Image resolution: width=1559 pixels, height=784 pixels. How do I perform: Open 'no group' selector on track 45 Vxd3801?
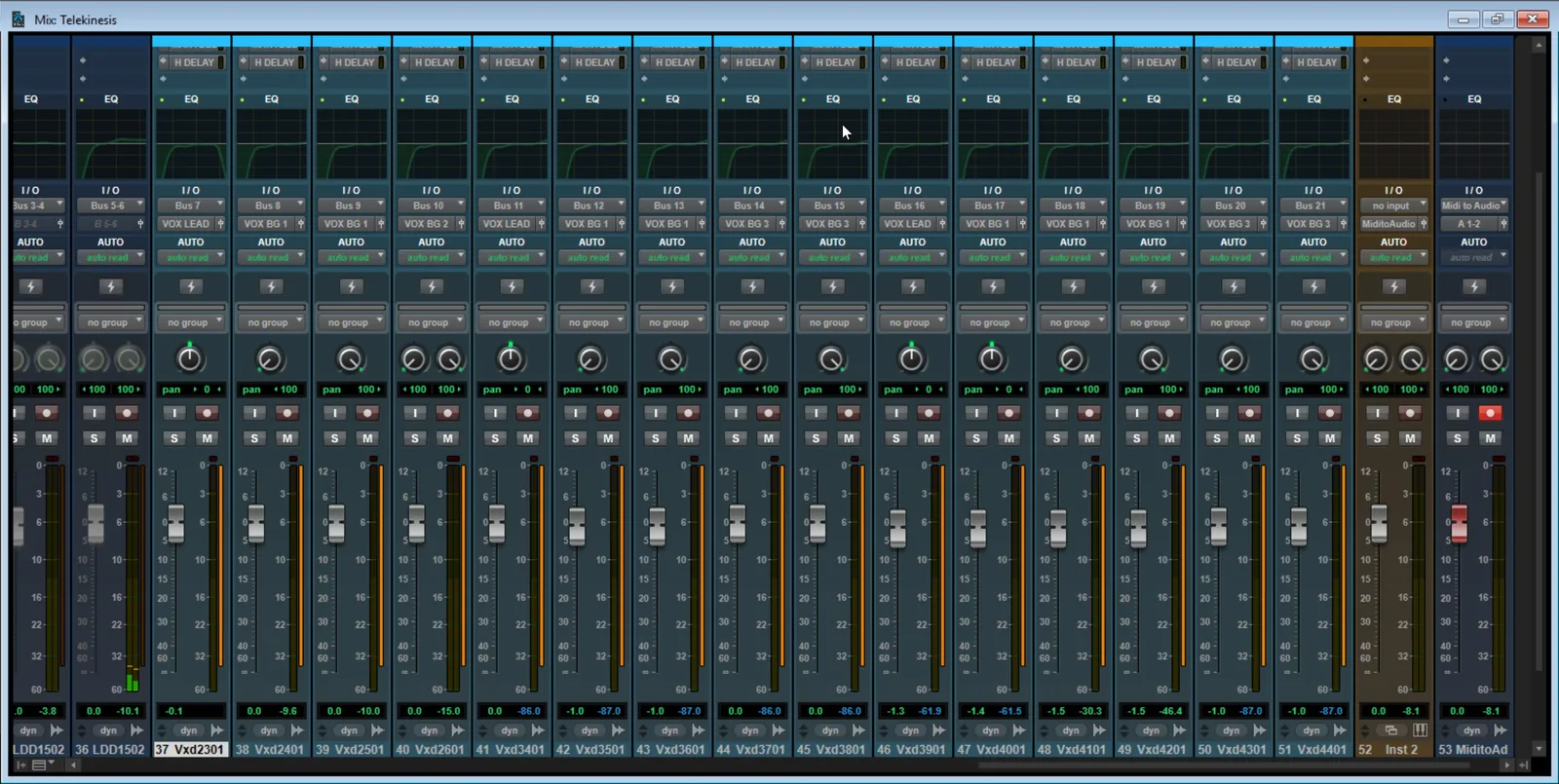[x=833, y=322]
